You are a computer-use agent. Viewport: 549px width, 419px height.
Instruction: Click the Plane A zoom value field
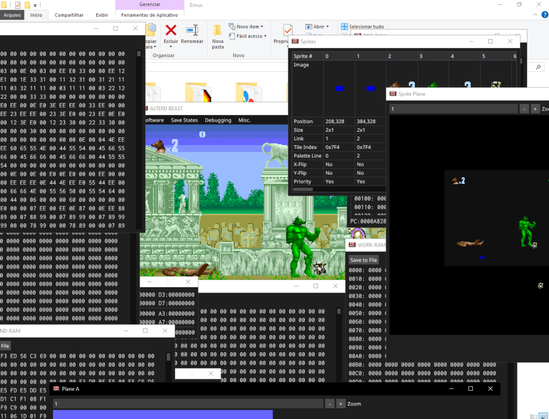point(188,404)
